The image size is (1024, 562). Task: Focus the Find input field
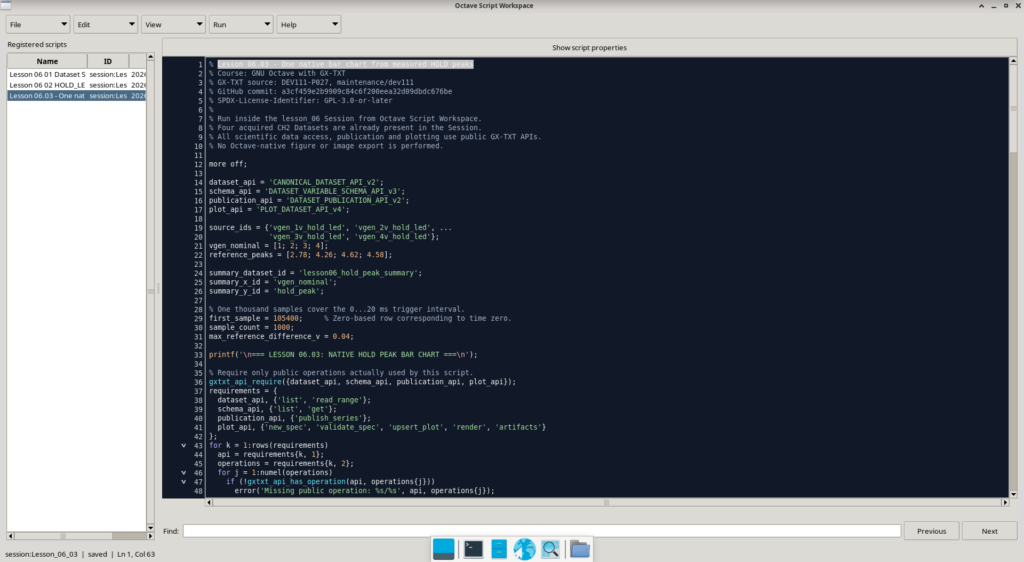pos(541,531)
